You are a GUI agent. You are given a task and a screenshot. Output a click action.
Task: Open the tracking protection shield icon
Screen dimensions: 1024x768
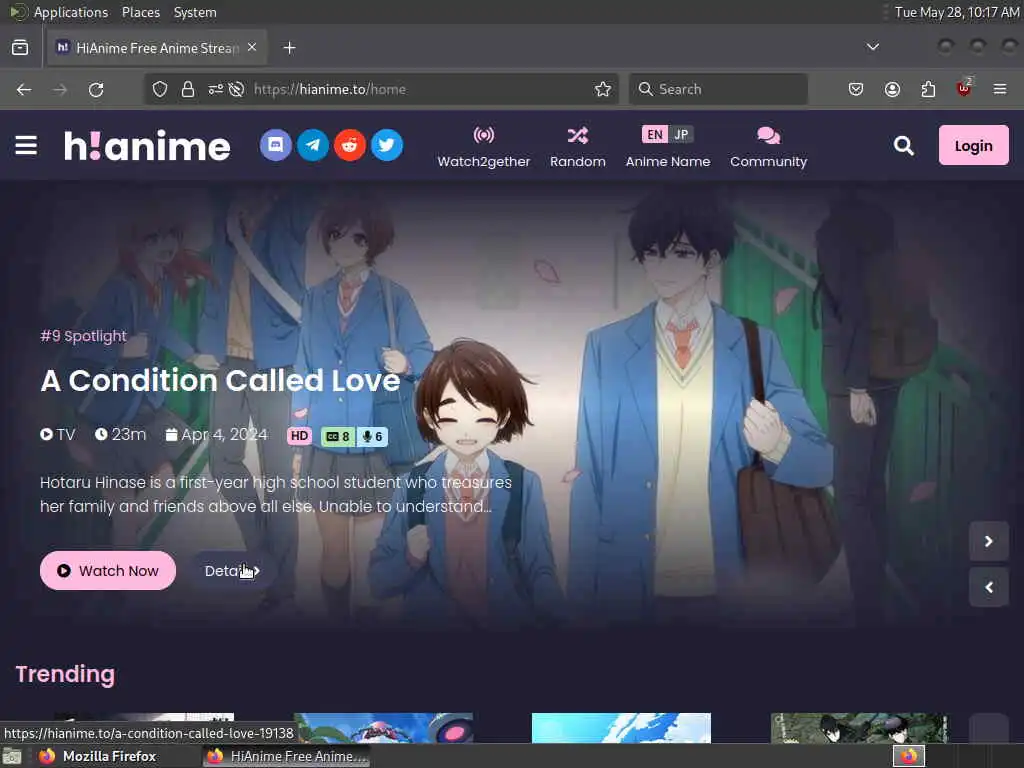click(160, 89)
